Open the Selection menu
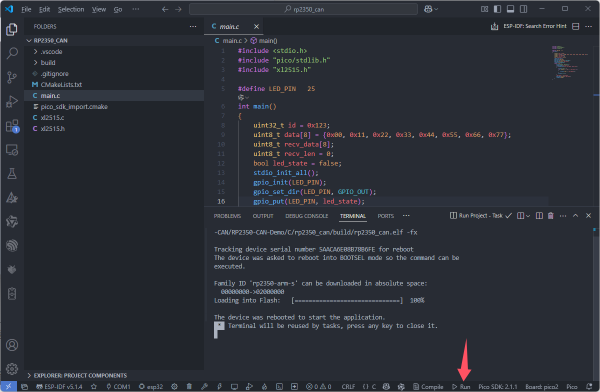 point(71,9)
